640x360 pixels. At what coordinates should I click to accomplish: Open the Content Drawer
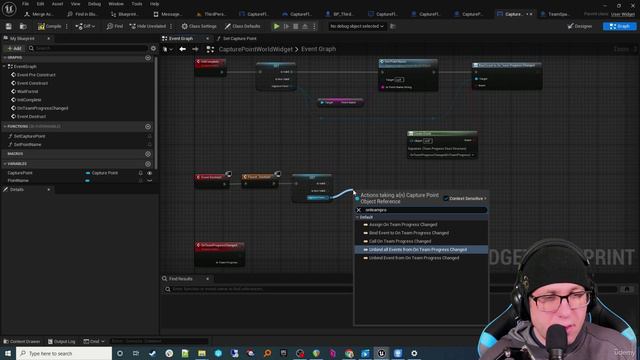(x=22, y=341)
